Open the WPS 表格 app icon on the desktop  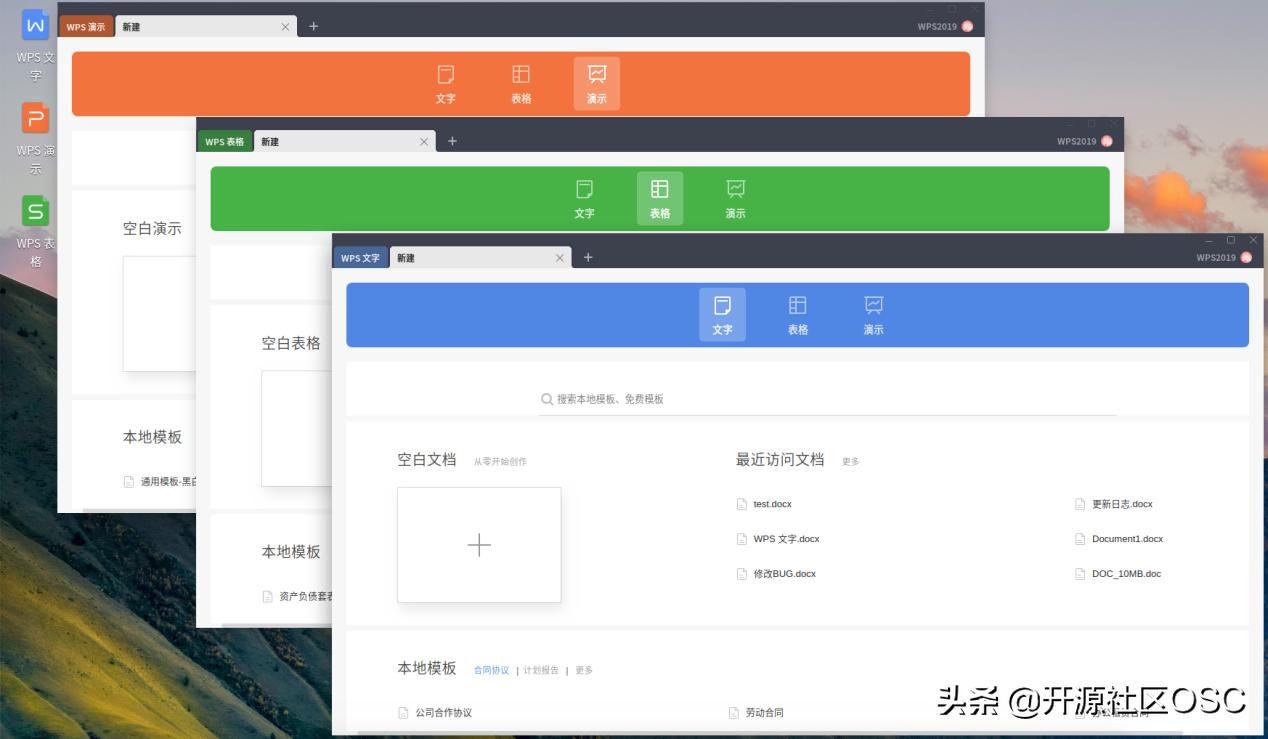click(35, 212)
